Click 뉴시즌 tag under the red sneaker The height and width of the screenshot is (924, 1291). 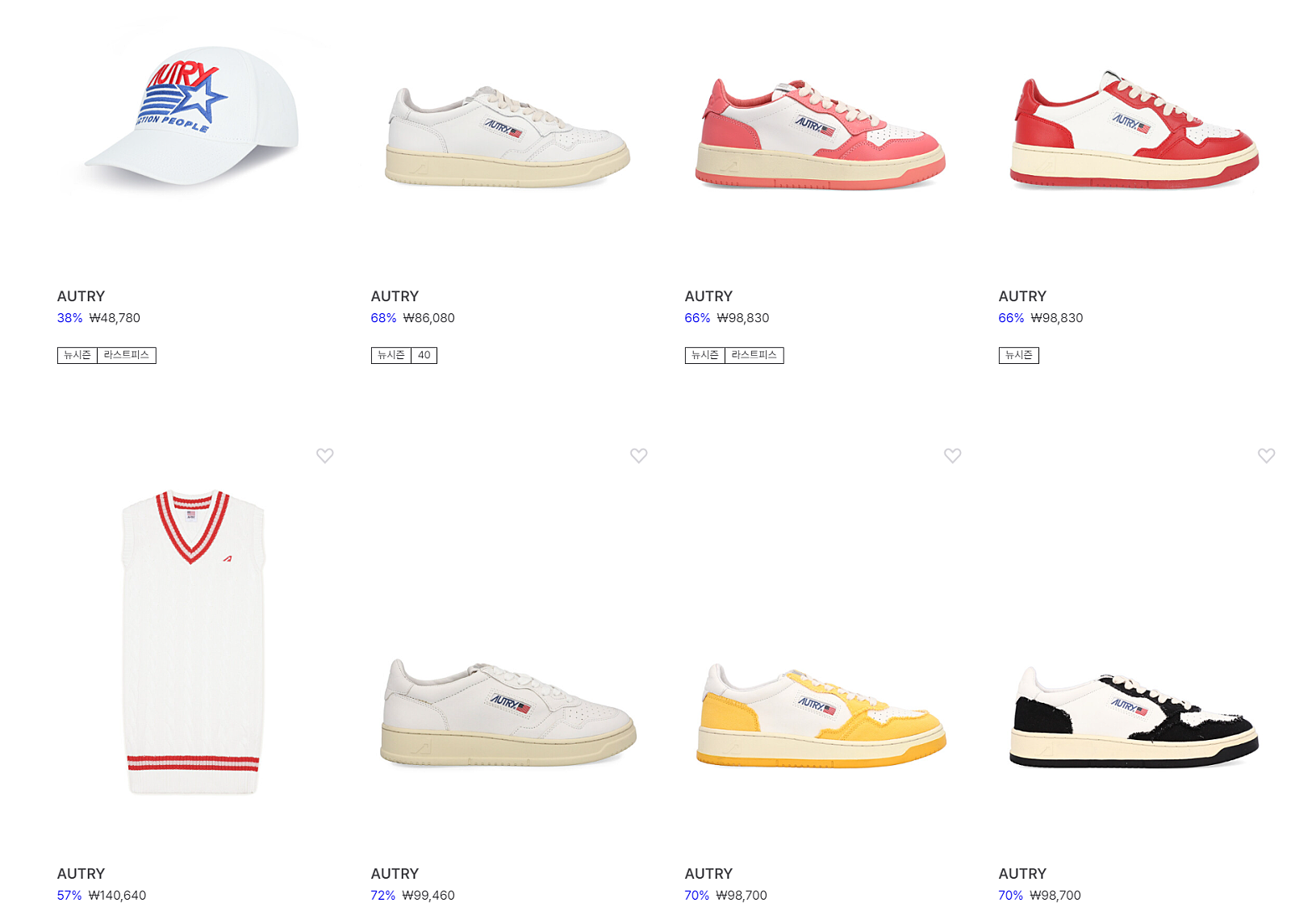1019,355
